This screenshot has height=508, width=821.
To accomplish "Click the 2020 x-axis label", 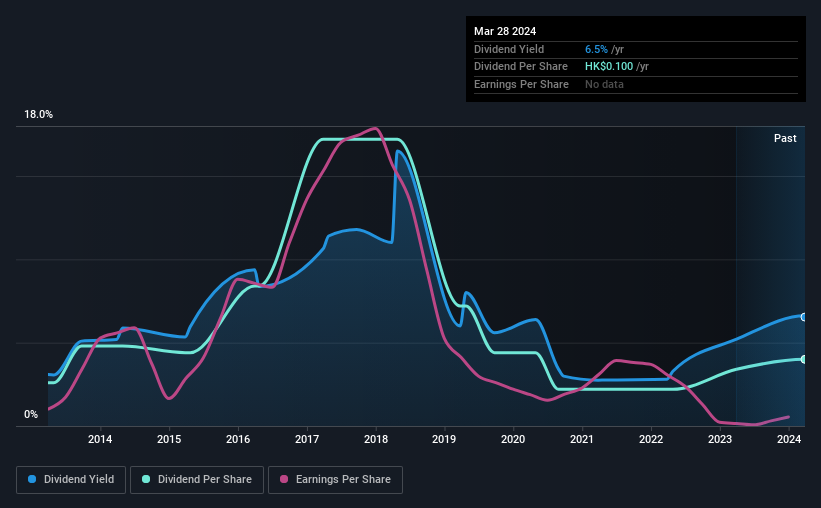I will pos(513,439).
